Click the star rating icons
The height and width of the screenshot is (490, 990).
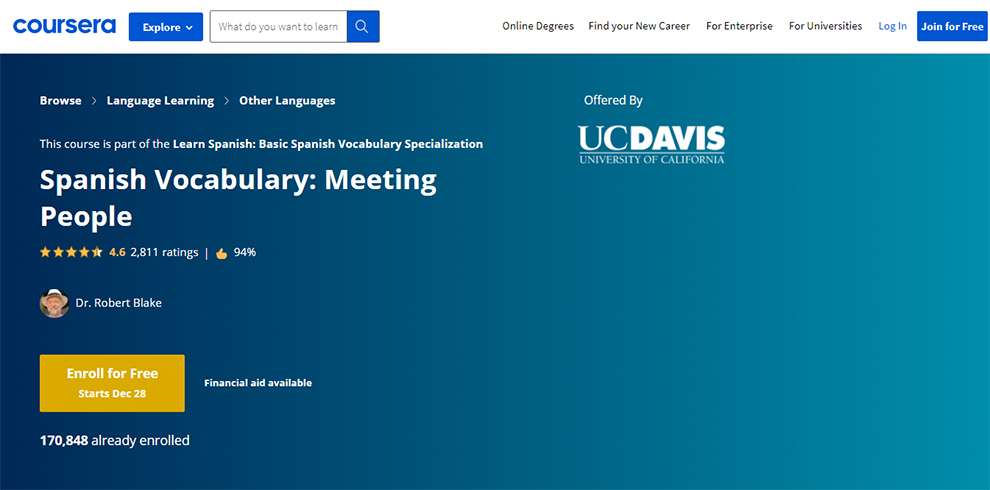click(x=71, y=253)
